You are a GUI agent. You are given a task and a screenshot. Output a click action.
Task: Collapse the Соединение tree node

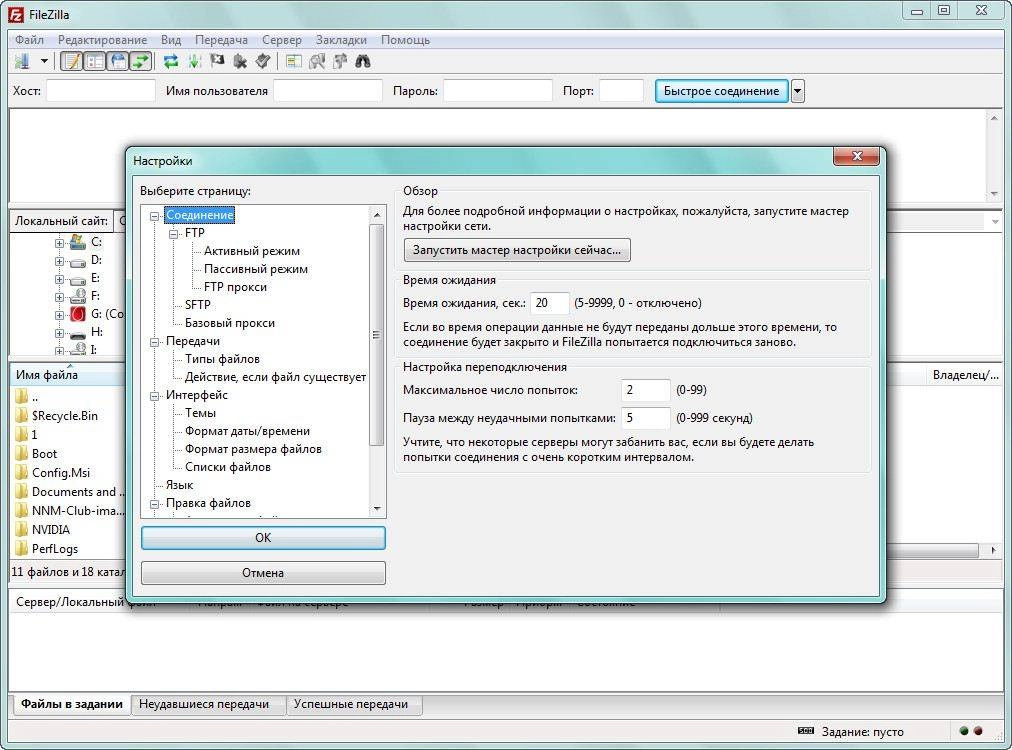click(x=154, y=216)
